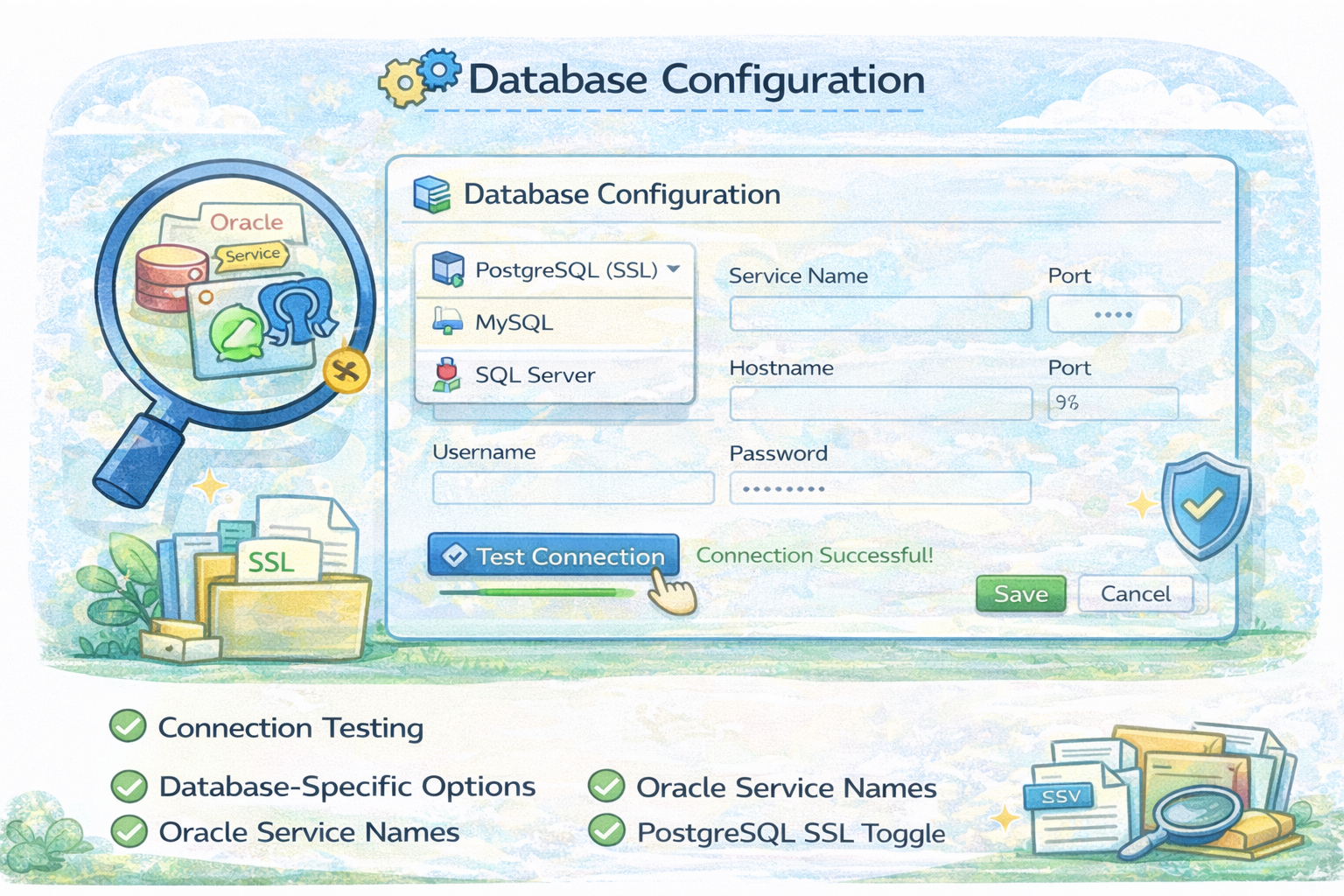Click the SQL Server icon in the database list
Screen dimensions: 1344x896
click(x=447, y=374)
